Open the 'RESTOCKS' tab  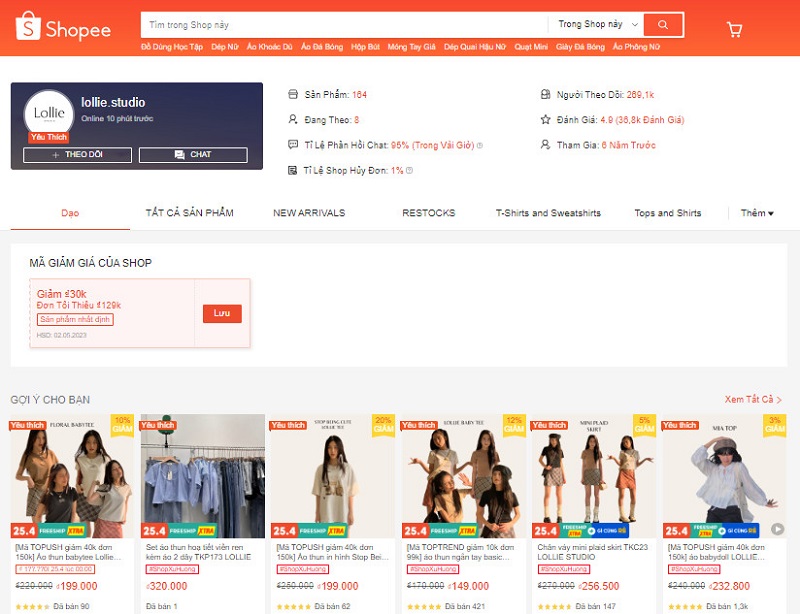[x=428, y=213]
